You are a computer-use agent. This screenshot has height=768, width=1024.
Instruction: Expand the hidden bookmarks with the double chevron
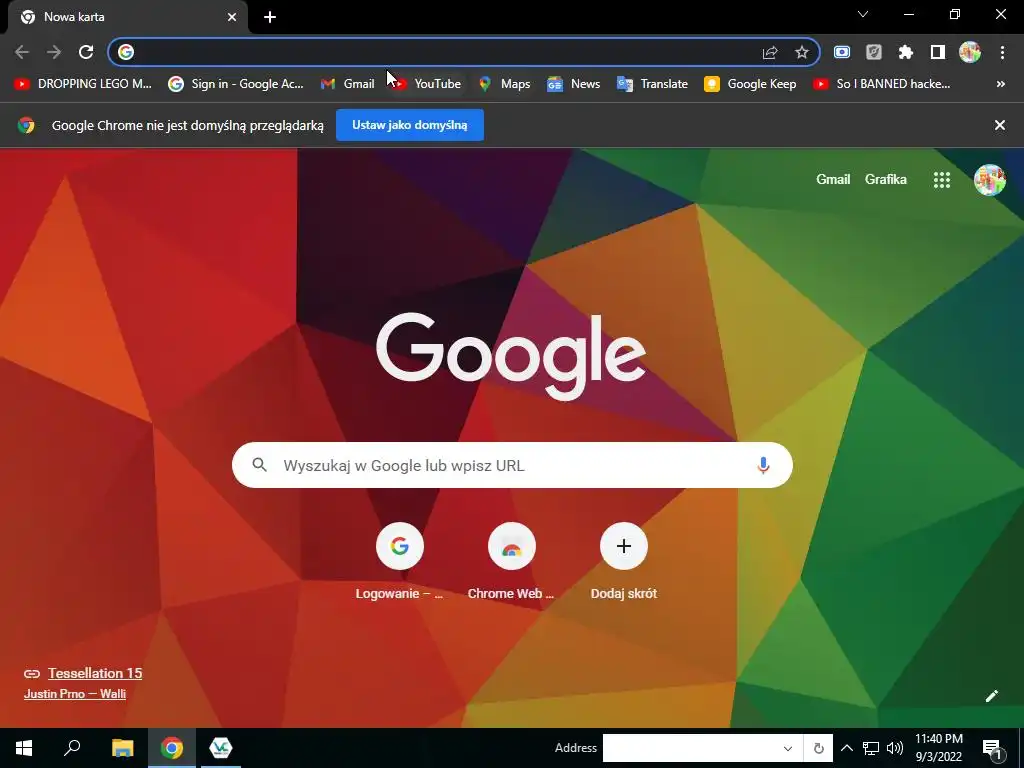coord(1000,84)
